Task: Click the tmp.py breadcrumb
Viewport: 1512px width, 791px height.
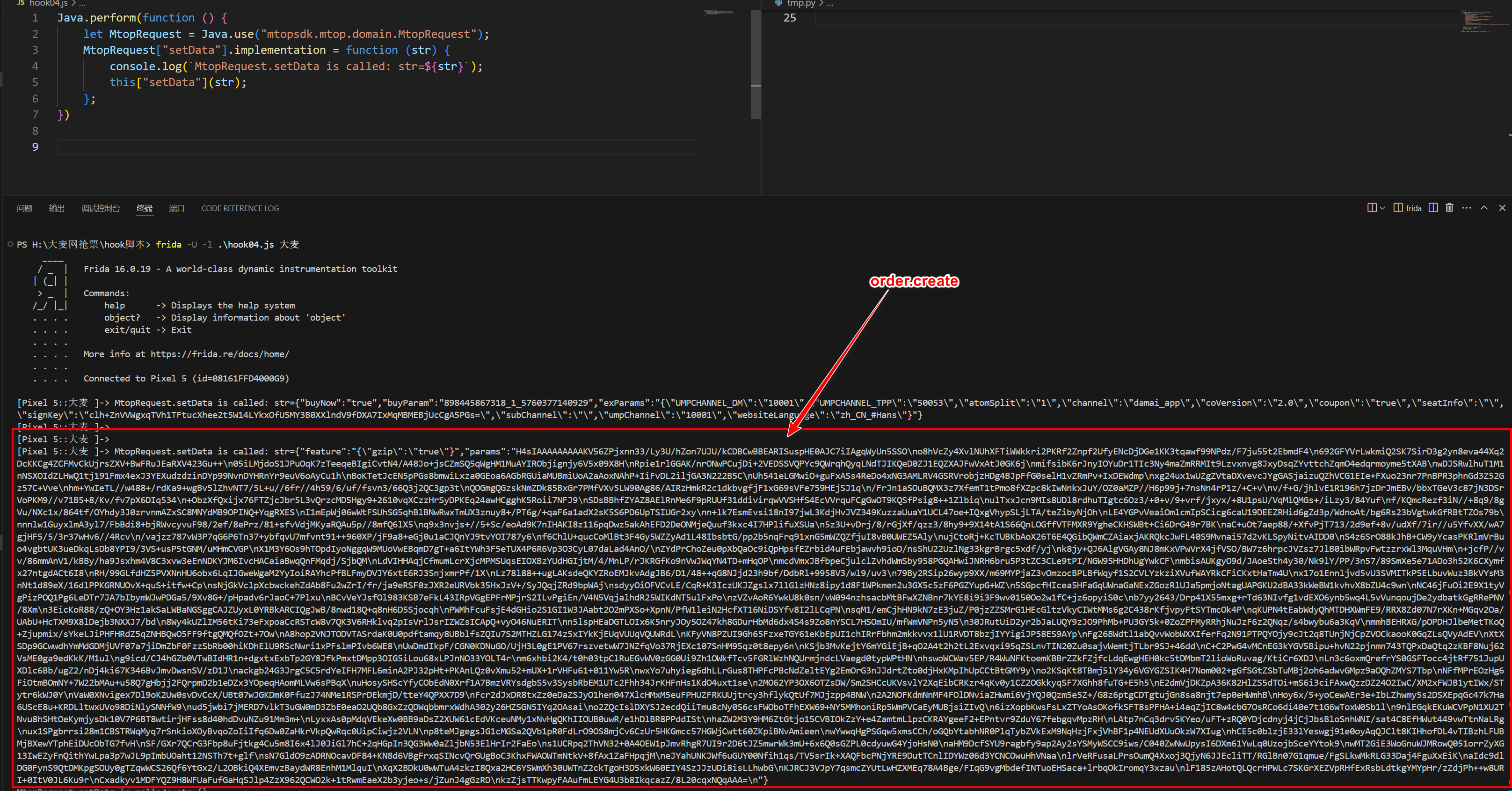Action: coord(801,4)
